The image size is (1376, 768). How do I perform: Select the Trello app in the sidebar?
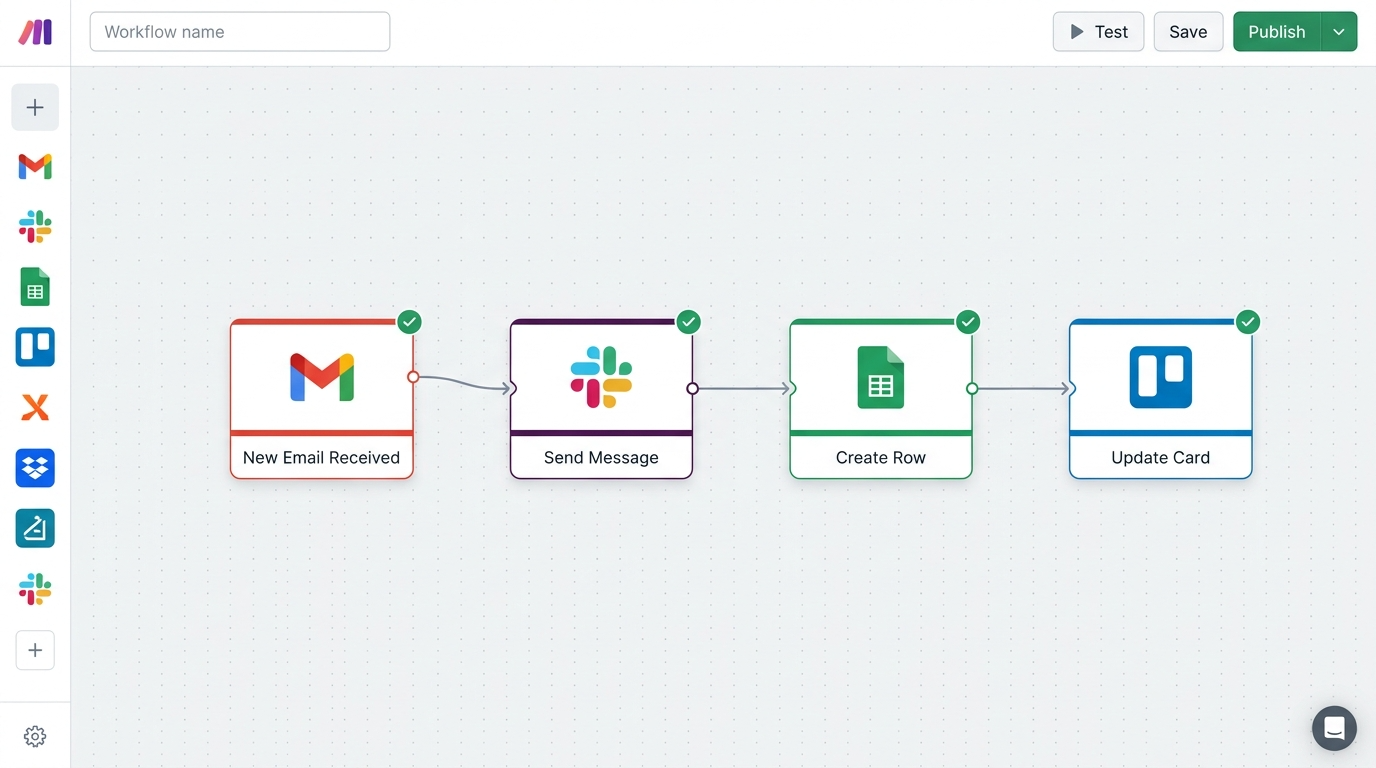(x=35, y=347)
